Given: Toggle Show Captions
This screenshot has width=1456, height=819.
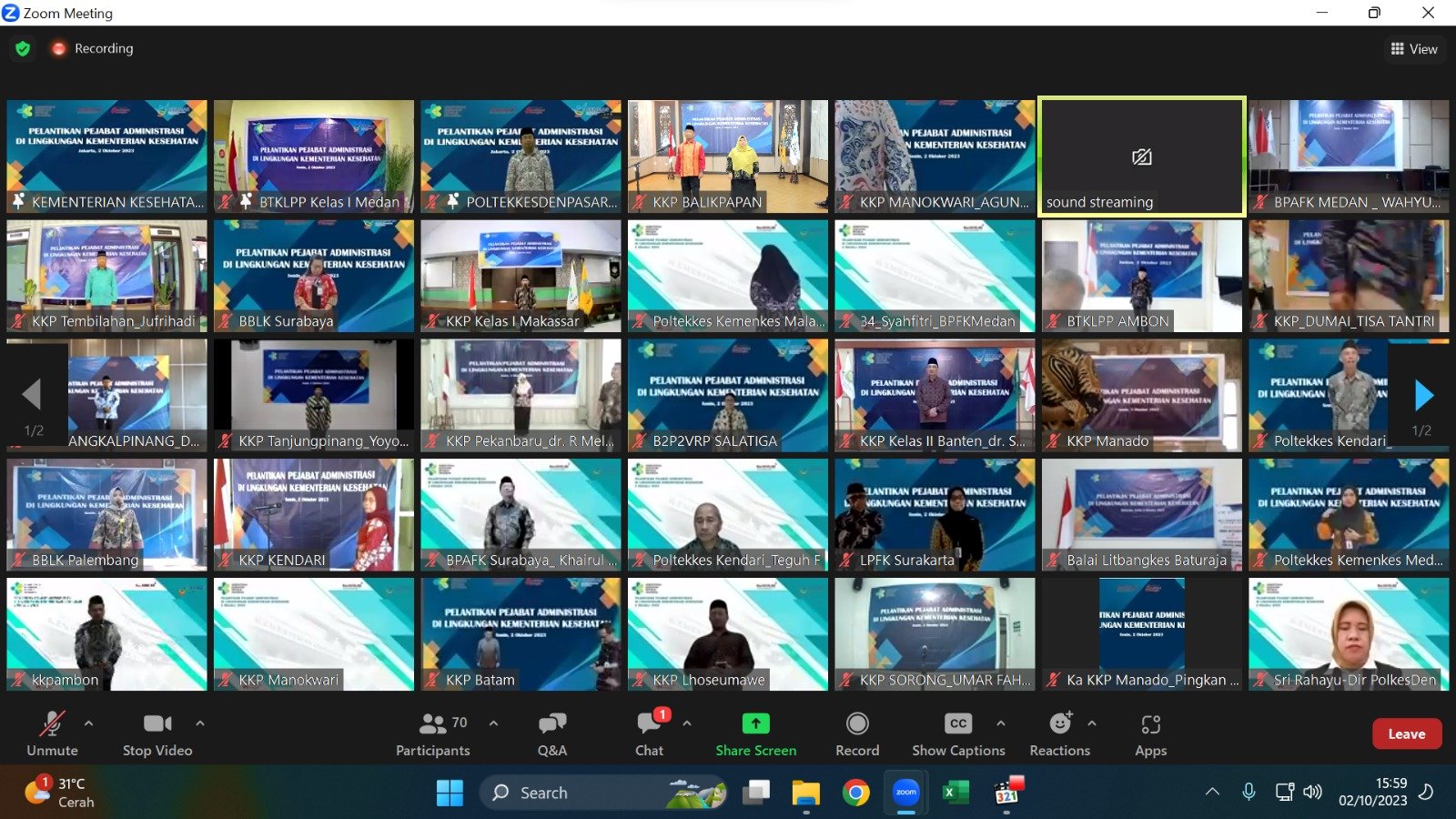Looking at the screenshot, I should [x=958, y=733].
